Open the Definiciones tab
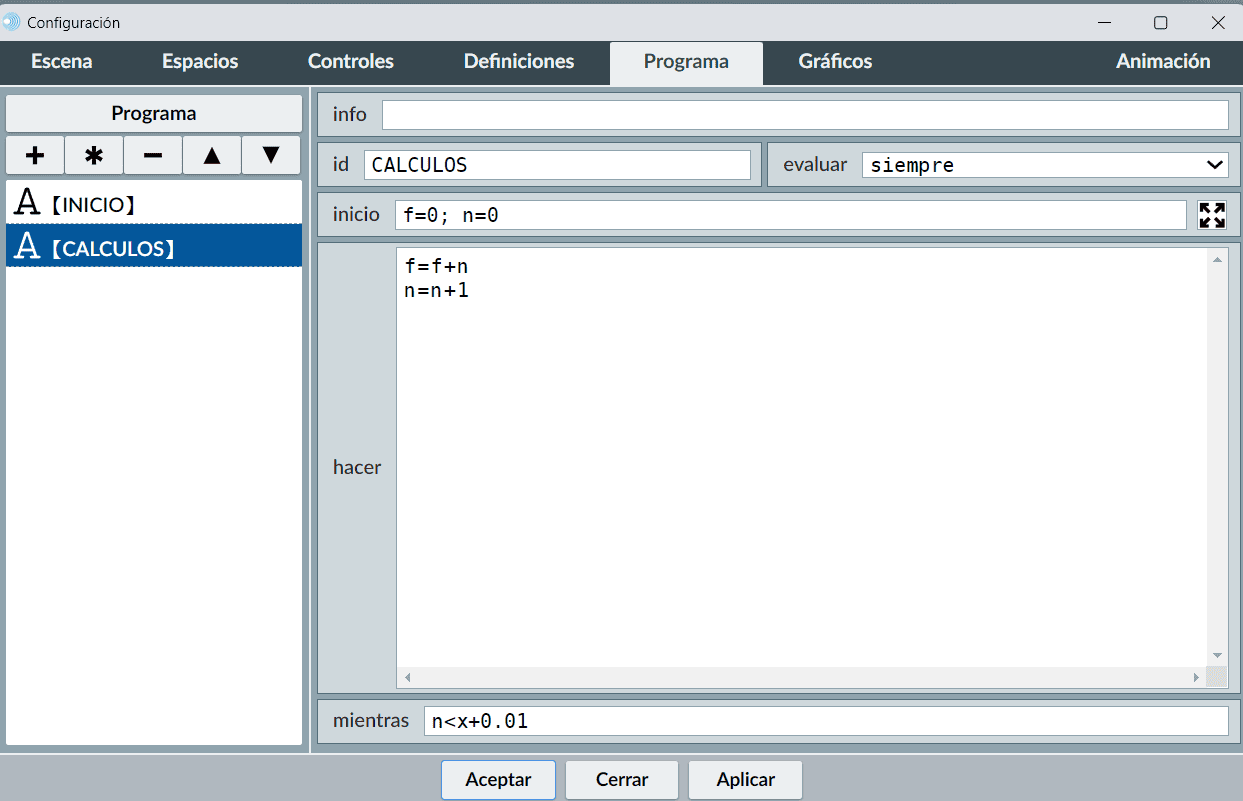 pyautogui.click(x=519, y=62)
